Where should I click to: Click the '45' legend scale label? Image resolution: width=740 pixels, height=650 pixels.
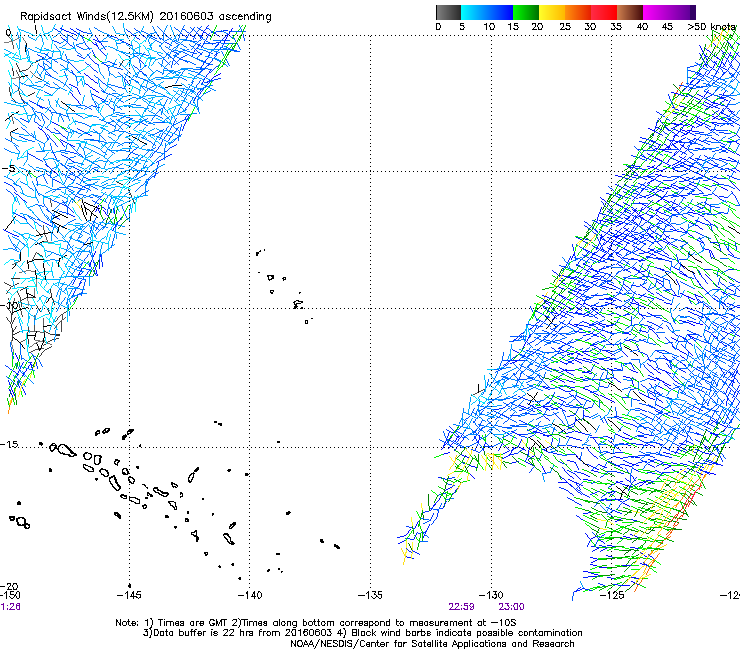(x=667, y=27)
